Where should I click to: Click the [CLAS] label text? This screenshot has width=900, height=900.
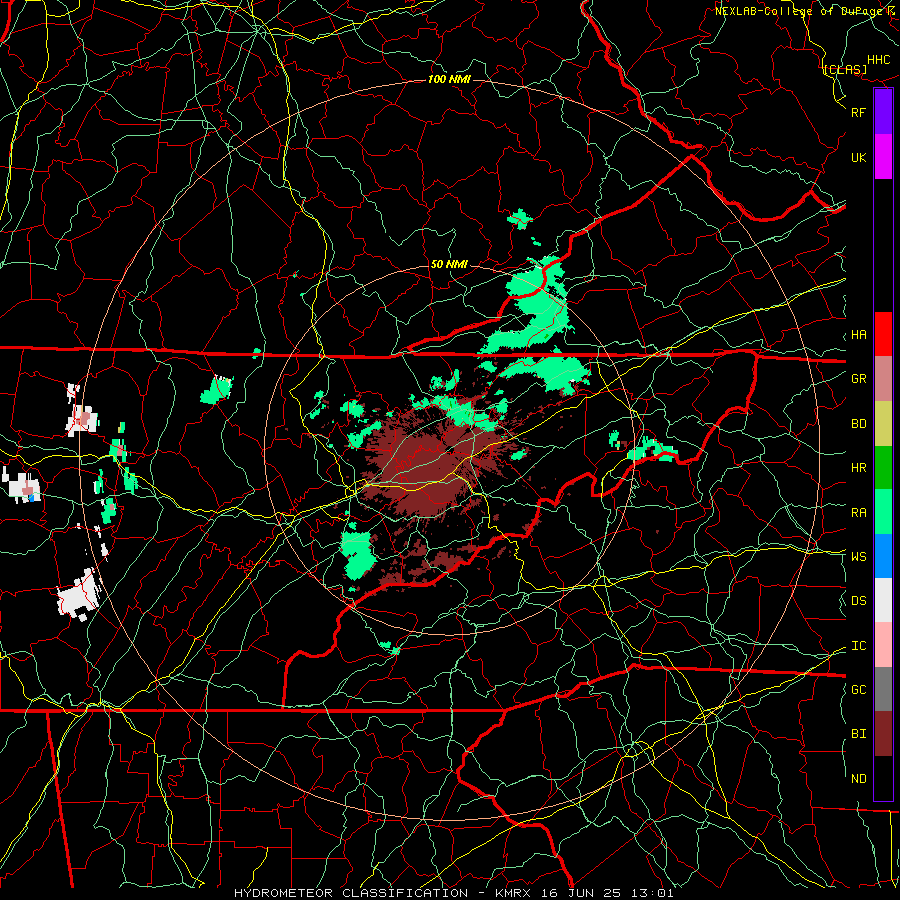coord(845,70)
